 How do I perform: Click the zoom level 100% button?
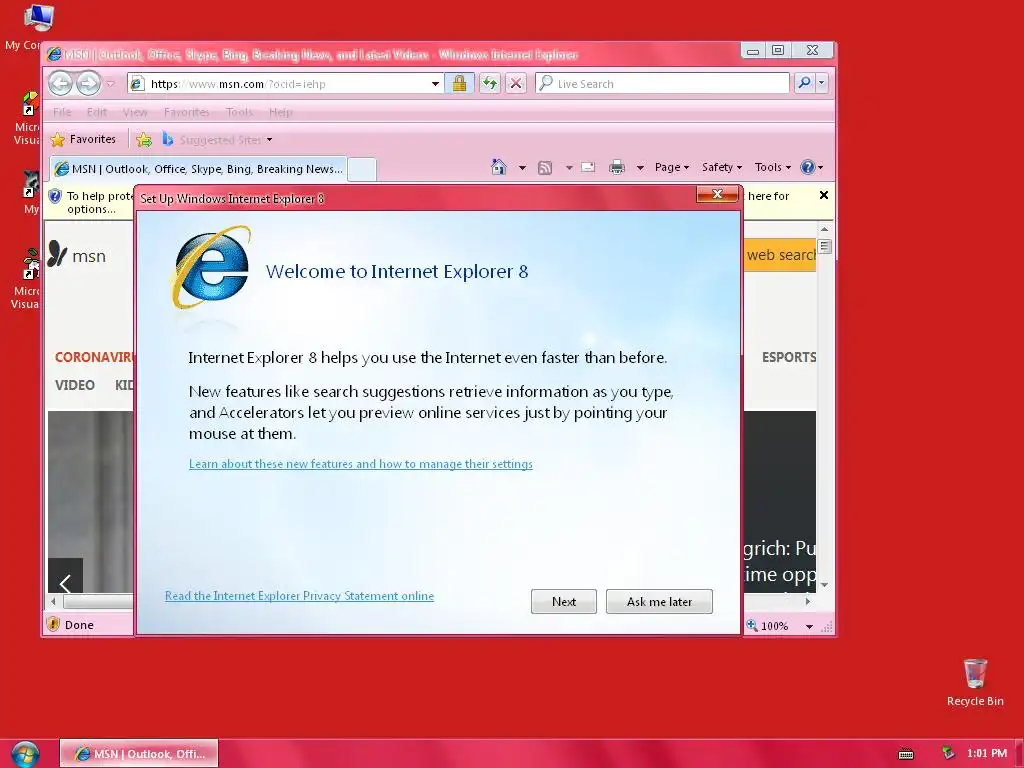[767, 626]
